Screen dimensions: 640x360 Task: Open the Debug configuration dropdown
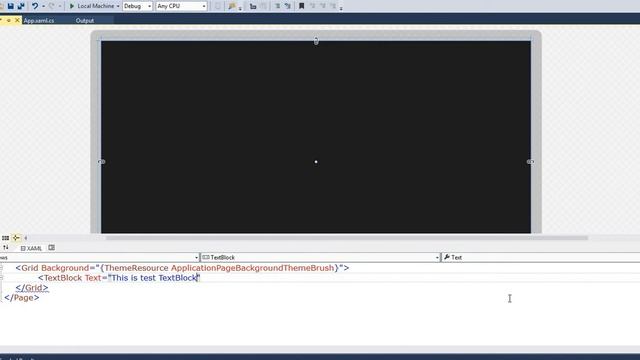coord(138,6)
